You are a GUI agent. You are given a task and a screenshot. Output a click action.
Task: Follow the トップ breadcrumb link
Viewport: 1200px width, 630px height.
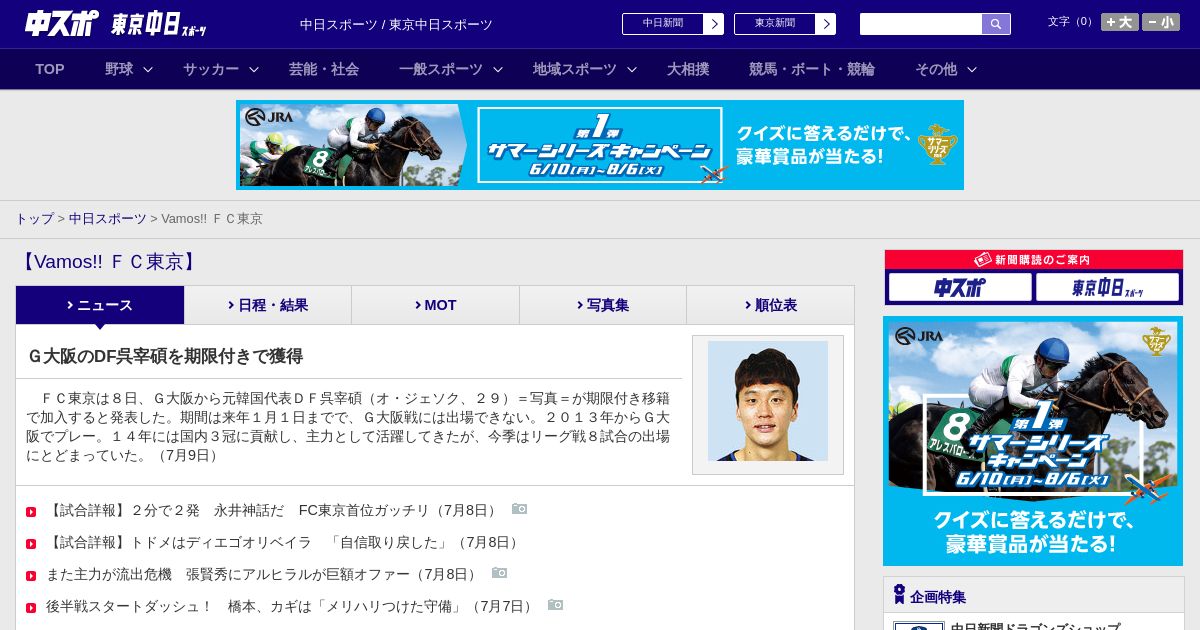tap(34, 218)
